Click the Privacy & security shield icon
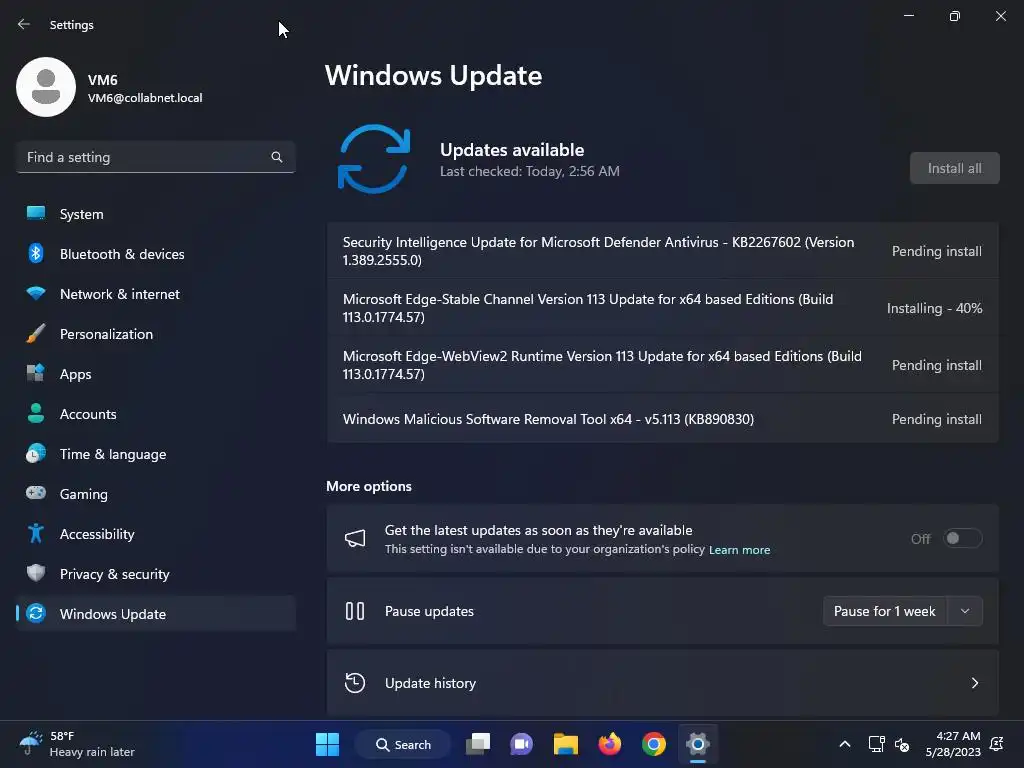This screenshot has width=1024, height=768. pos(36,573)
